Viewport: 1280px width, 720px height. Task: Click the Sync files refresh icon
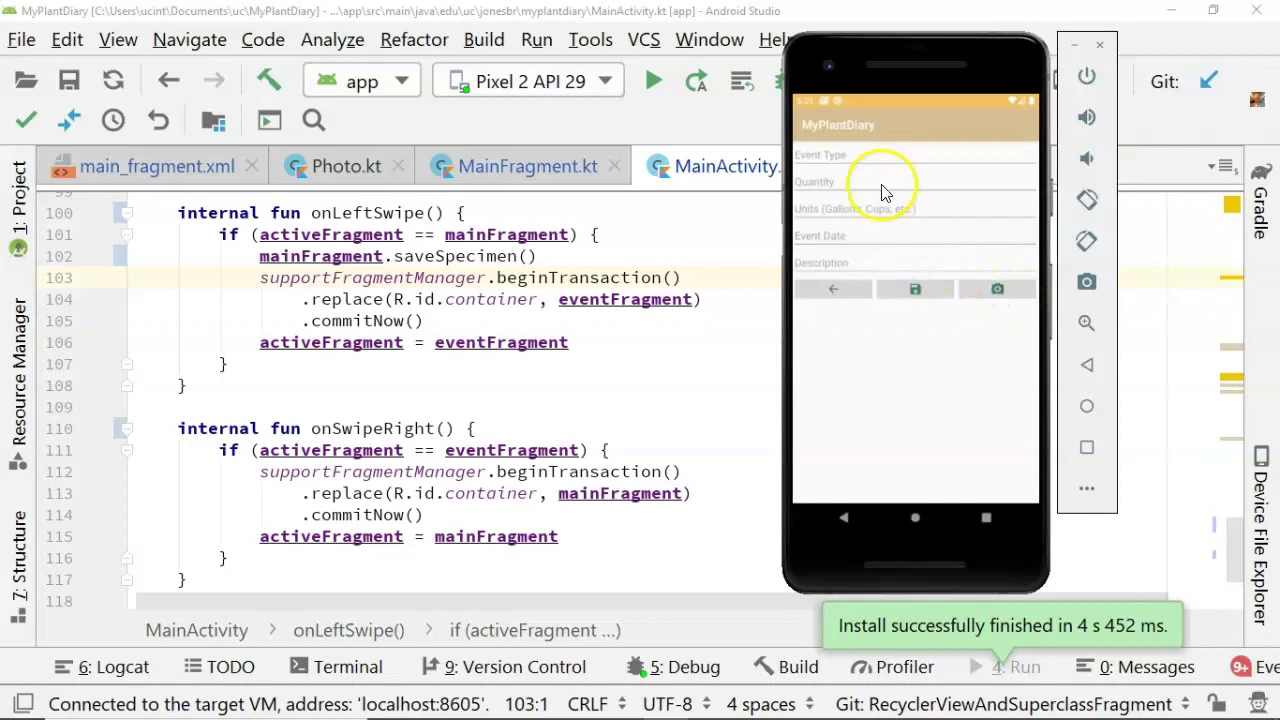[113, 81]
